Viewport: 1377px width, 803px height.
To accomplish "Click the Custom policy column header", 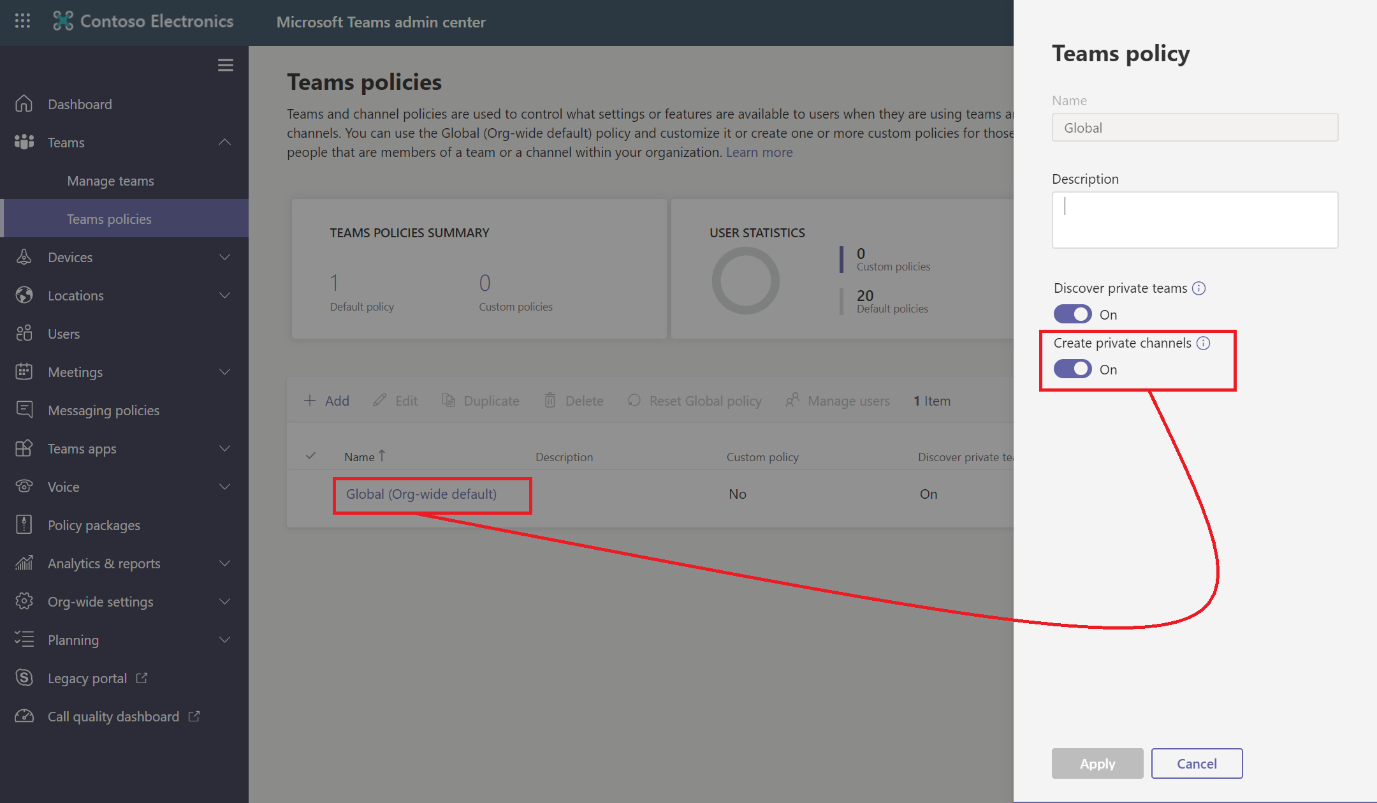I will pyautogui.click(x=763, y=457).
